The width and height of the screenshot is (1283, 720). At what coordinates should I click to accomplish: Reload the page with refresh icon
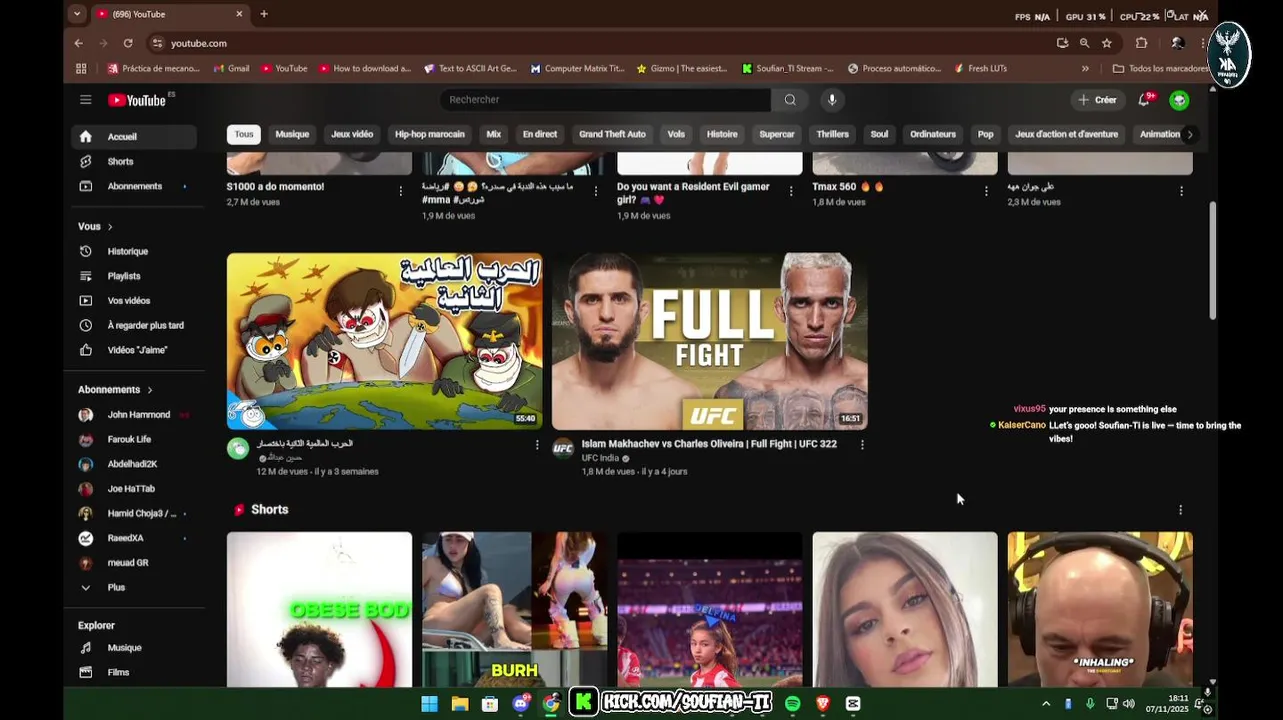[x=128, y=43]
